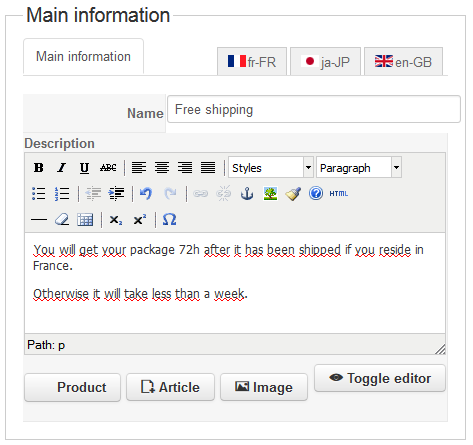Click the Name field containing Free shipping

click(314, 109)
